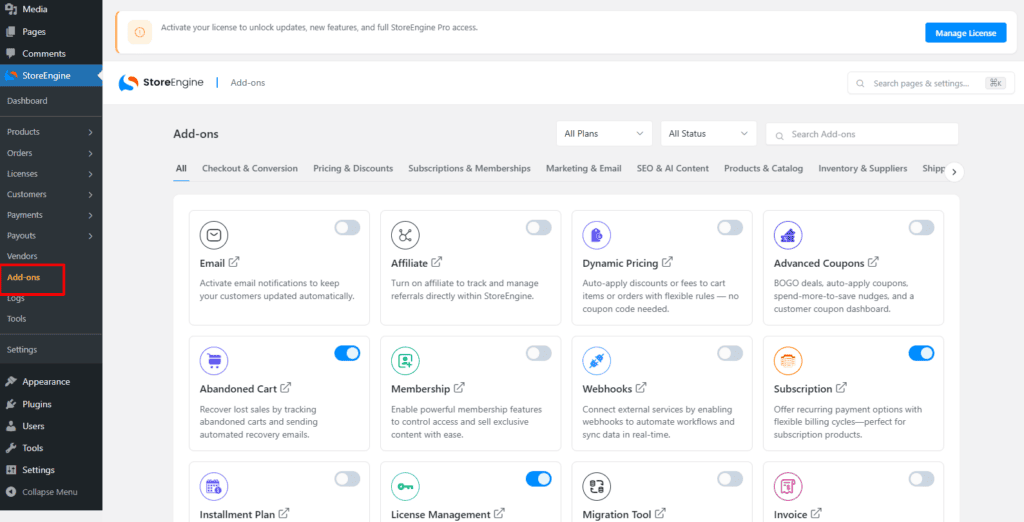Open the Plugins menu in WordPress sidebar
The width and height of the screenshot is (1024, 522).
pyautogui.click(x=37, y=404)
